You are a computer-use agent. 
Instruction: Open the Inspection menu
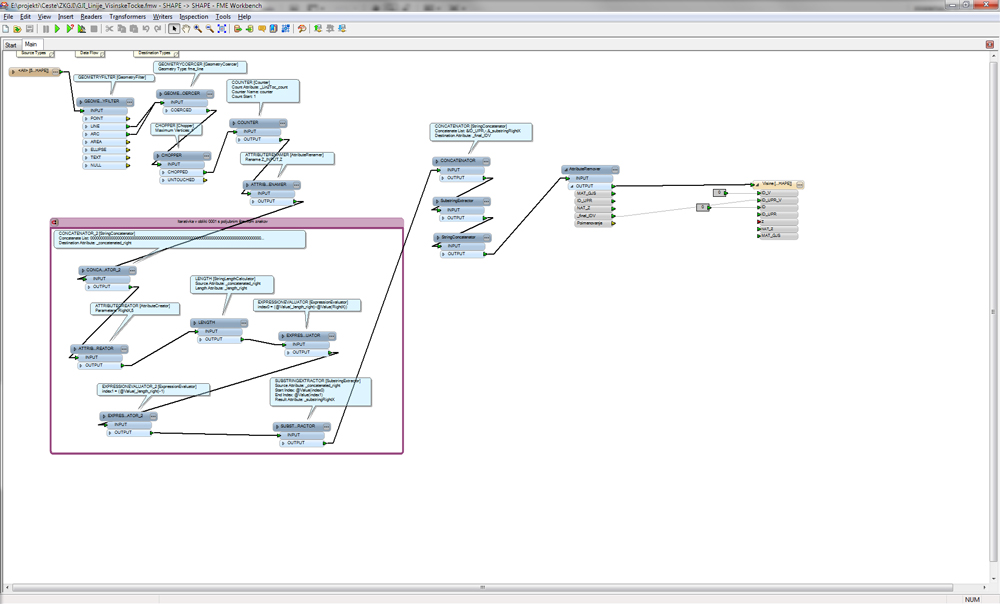[194, 17]
